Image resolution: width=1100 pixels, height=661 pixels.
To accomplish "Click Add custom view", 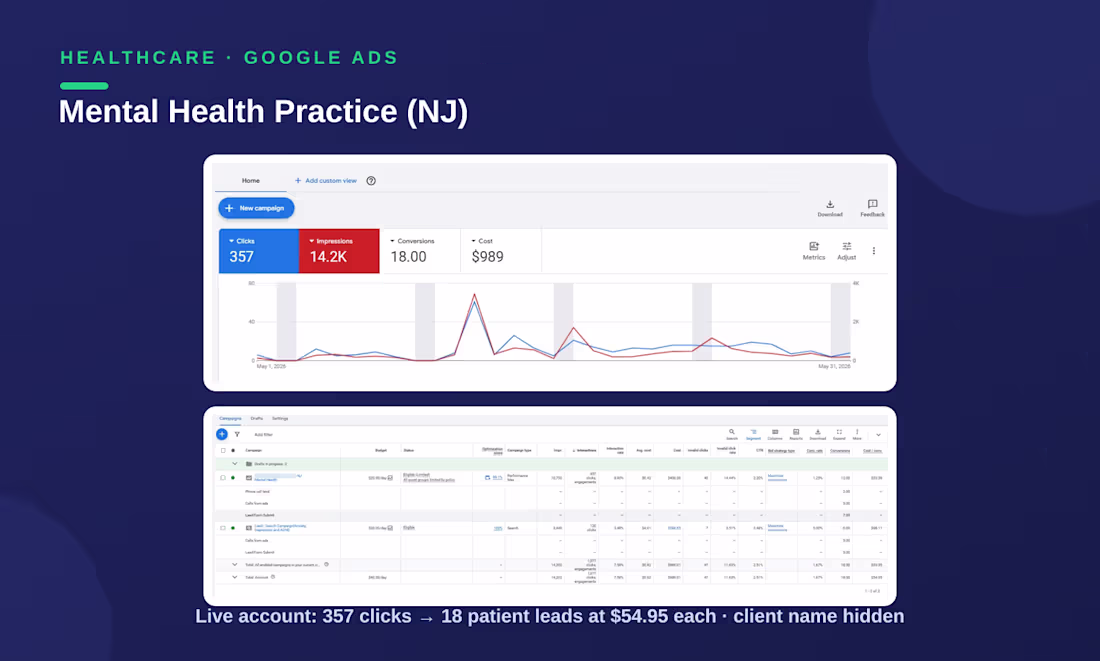I will click(326, 181).
